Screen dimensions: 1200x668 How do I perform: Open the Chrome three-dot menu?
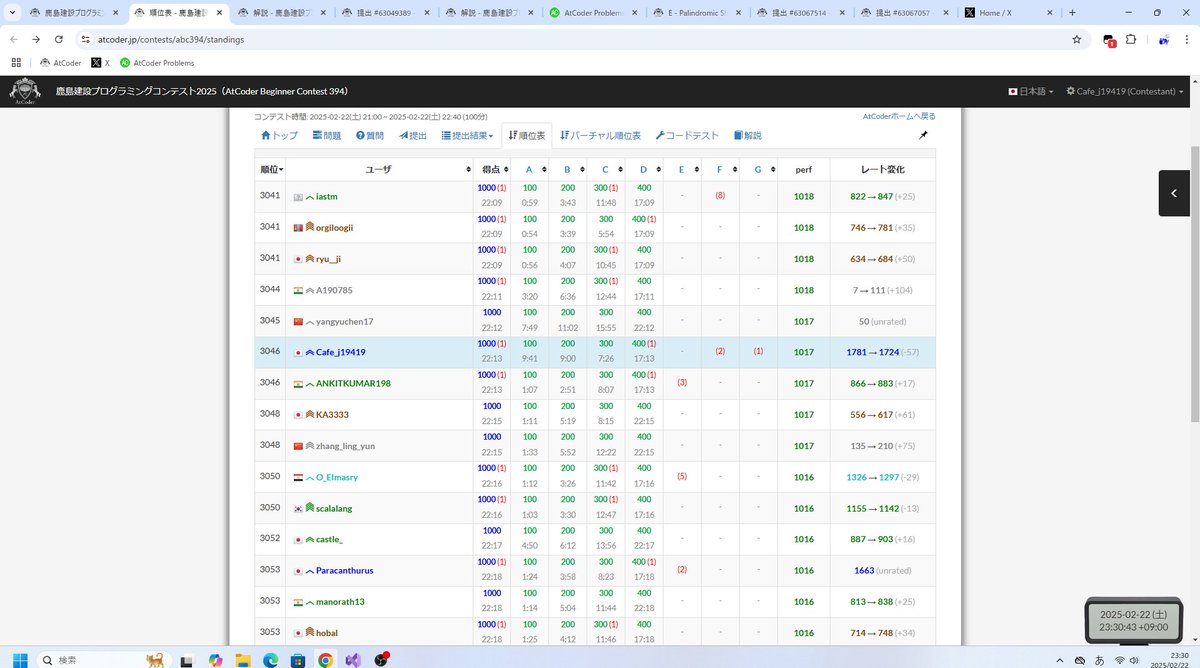[1187, 39]
